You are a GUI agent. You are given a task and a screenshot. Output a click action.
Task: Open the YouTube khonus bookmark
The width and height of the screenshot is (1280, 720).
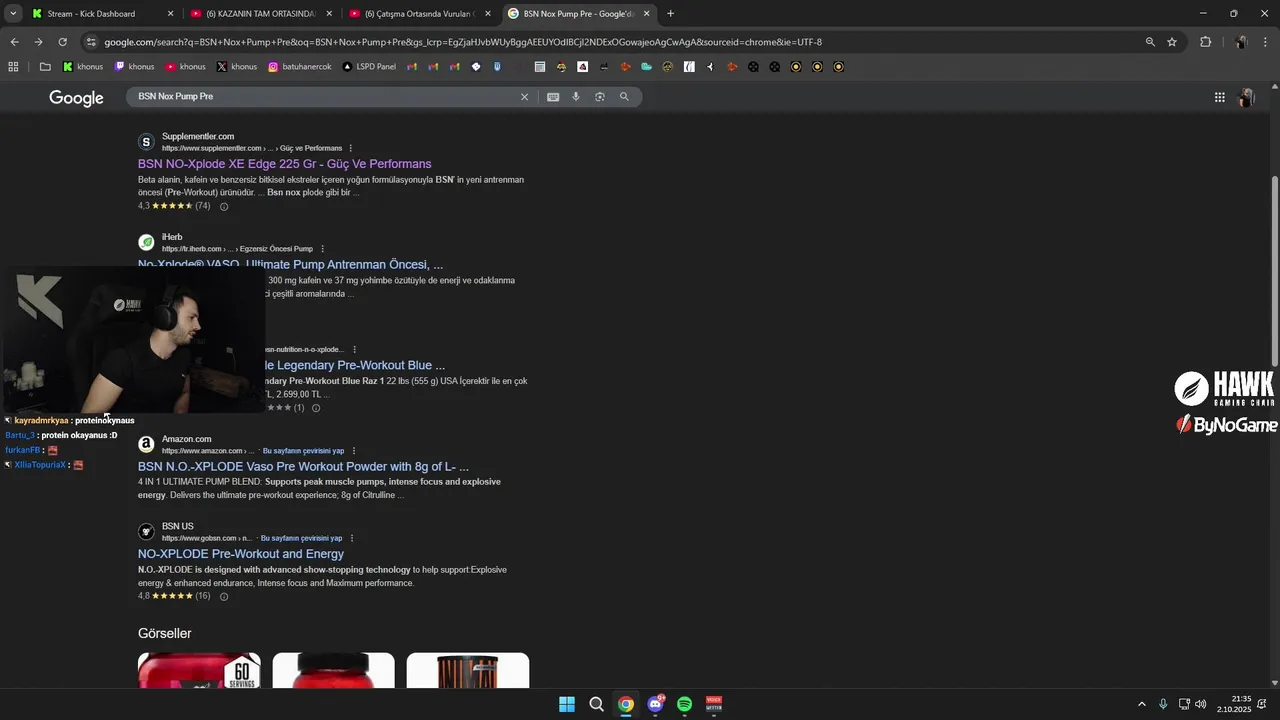186,67
